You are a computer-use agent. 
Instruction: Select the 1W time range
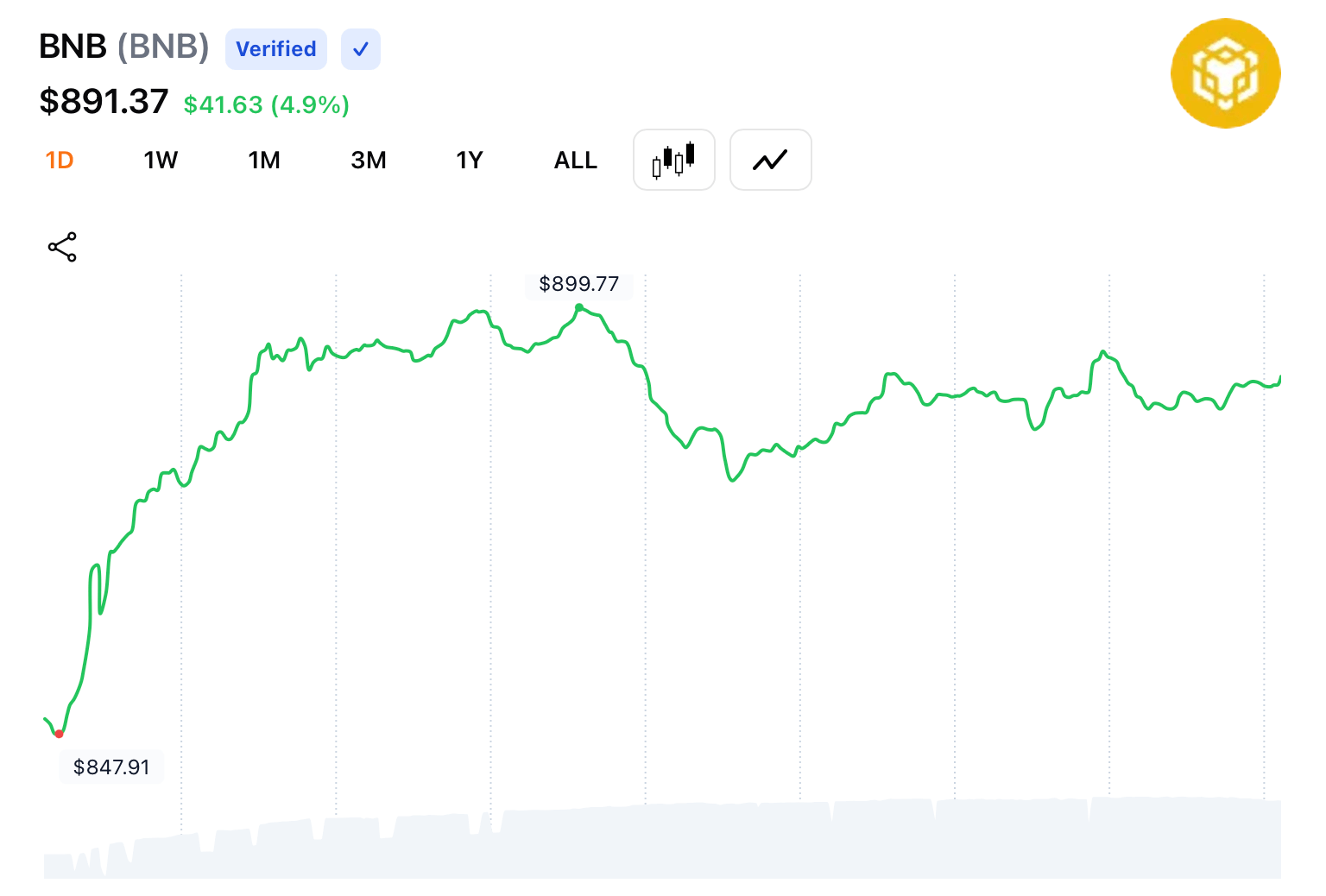coord(161,161)
